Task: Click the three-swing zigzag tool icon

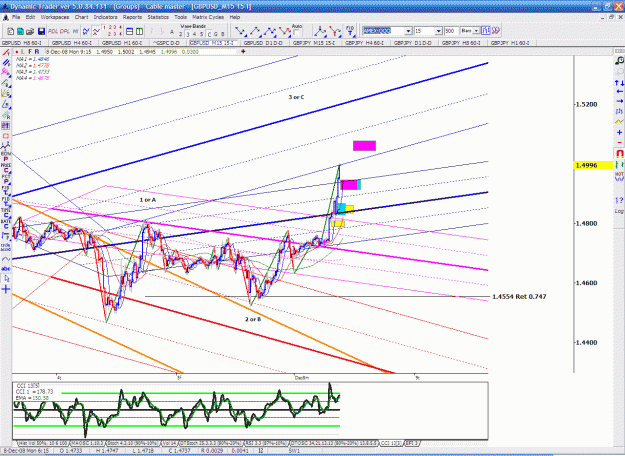Action: point(270,31)
